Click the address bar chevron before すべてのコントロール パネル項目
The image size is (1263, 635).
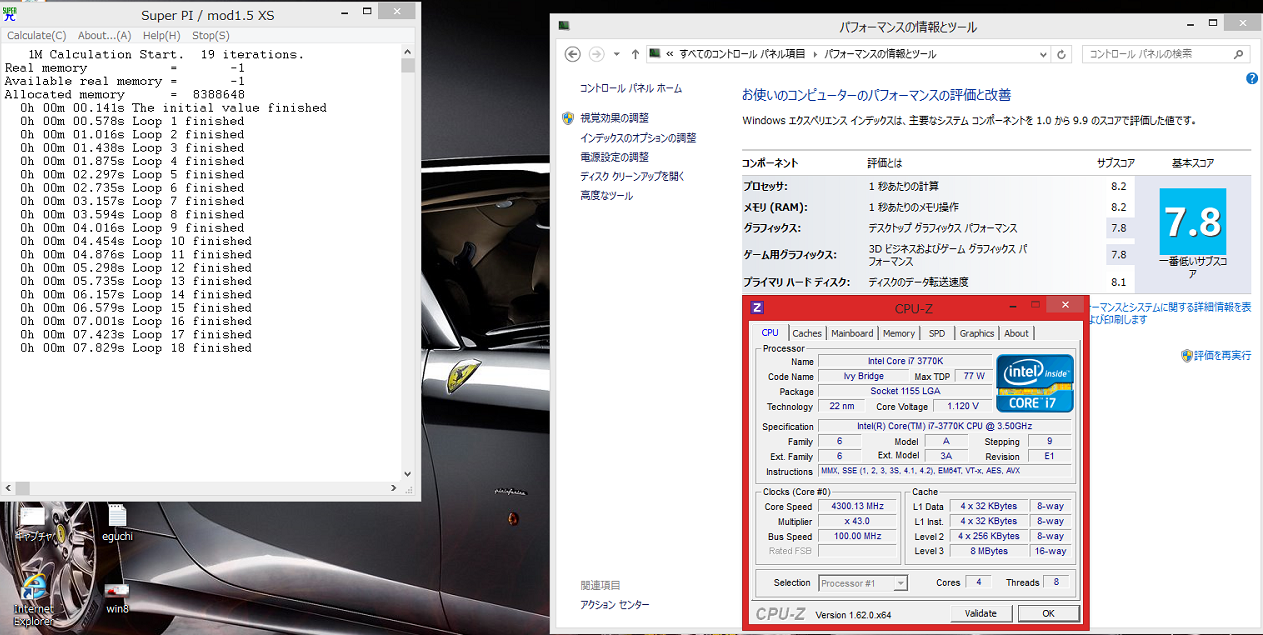671,54
